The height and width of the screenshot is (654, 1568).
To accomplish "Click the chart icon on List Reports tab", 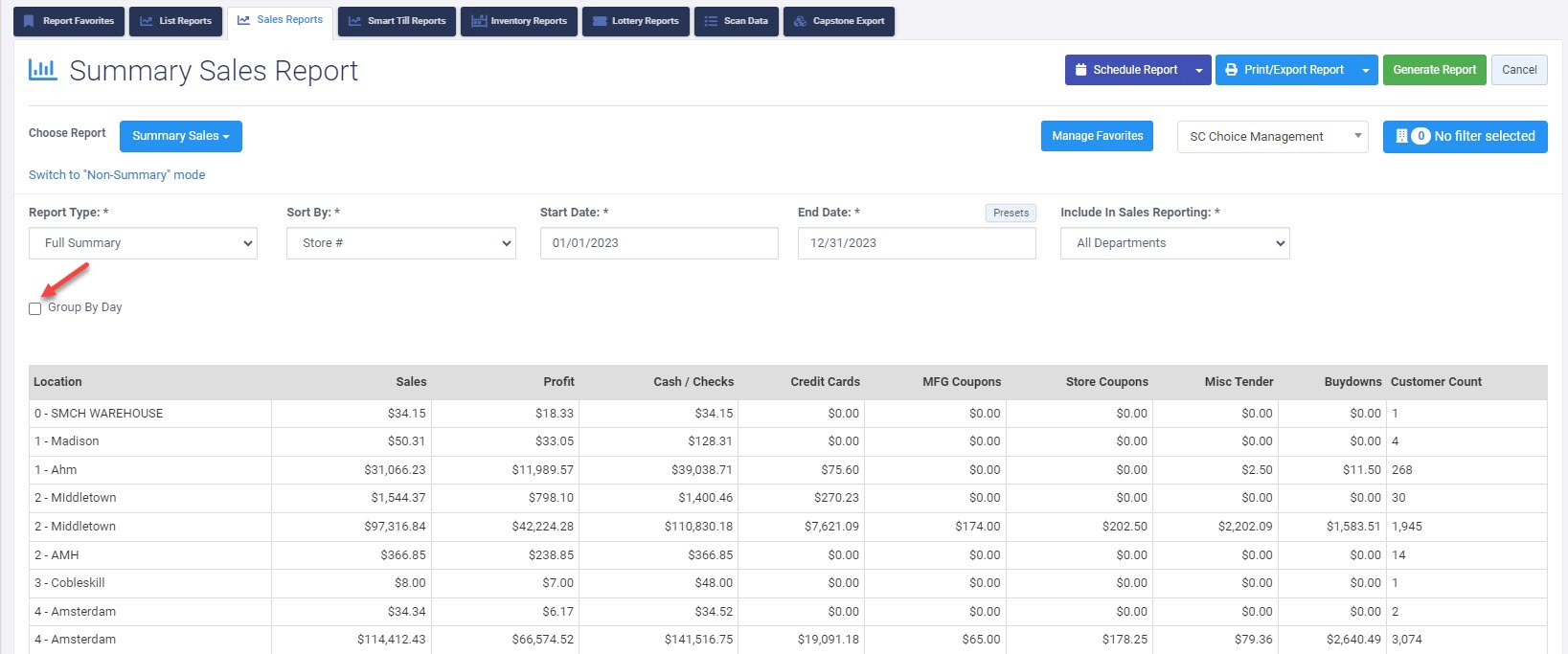I will pyautogui.click(x=146, y=21).
